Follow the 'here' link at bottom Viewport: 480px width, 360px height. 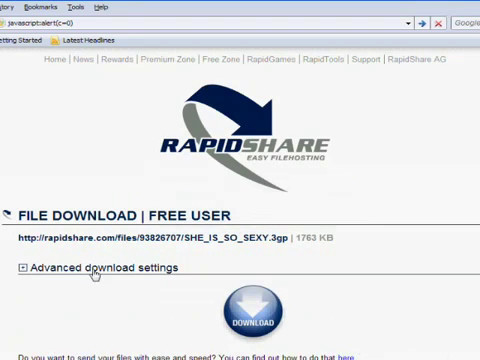click(x=346, y=357)
